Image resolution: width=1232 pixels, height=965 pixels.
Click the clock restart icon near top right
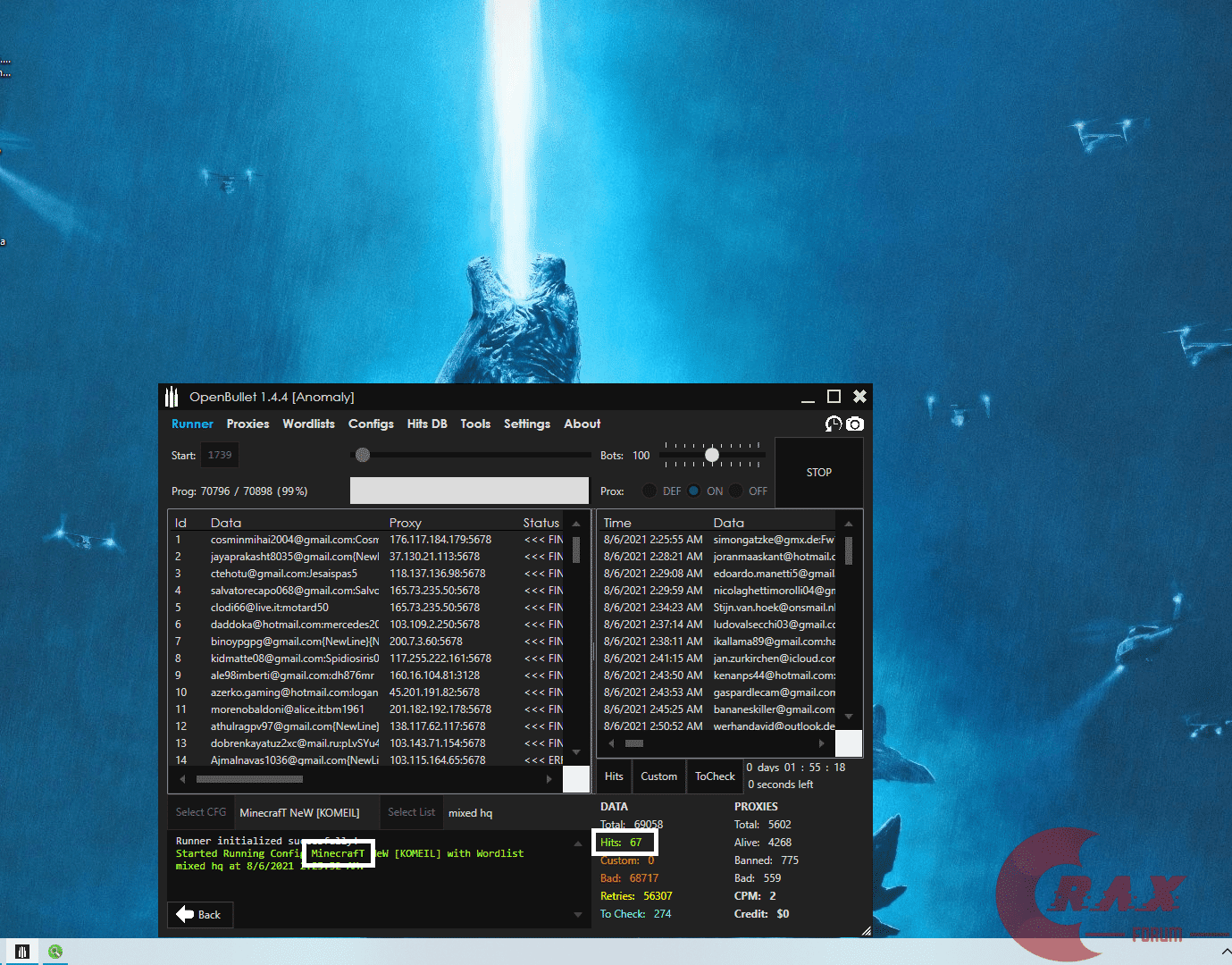(x=833, y=424)
